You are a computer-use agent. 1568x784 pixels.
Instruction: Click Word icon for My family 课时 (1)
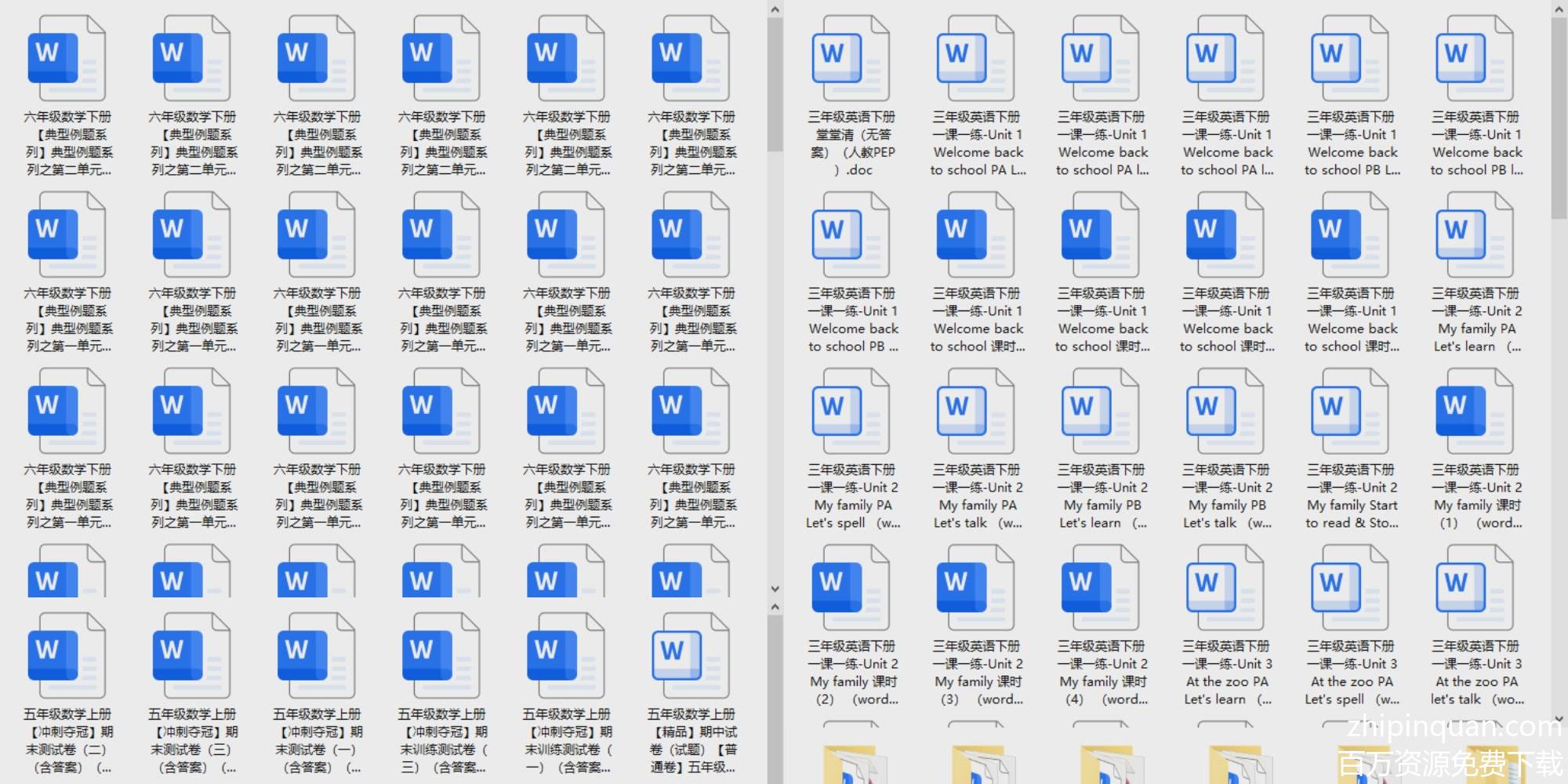(1474, 411)
